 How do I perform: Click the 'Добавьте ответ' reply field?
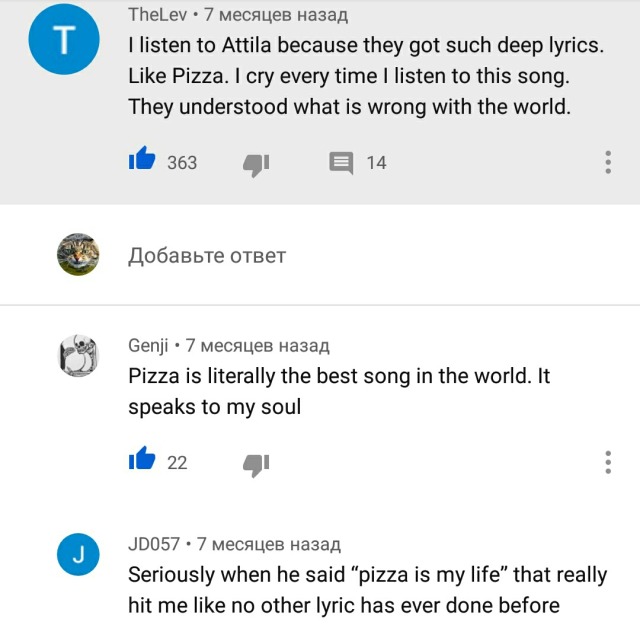tap(207, 256)
